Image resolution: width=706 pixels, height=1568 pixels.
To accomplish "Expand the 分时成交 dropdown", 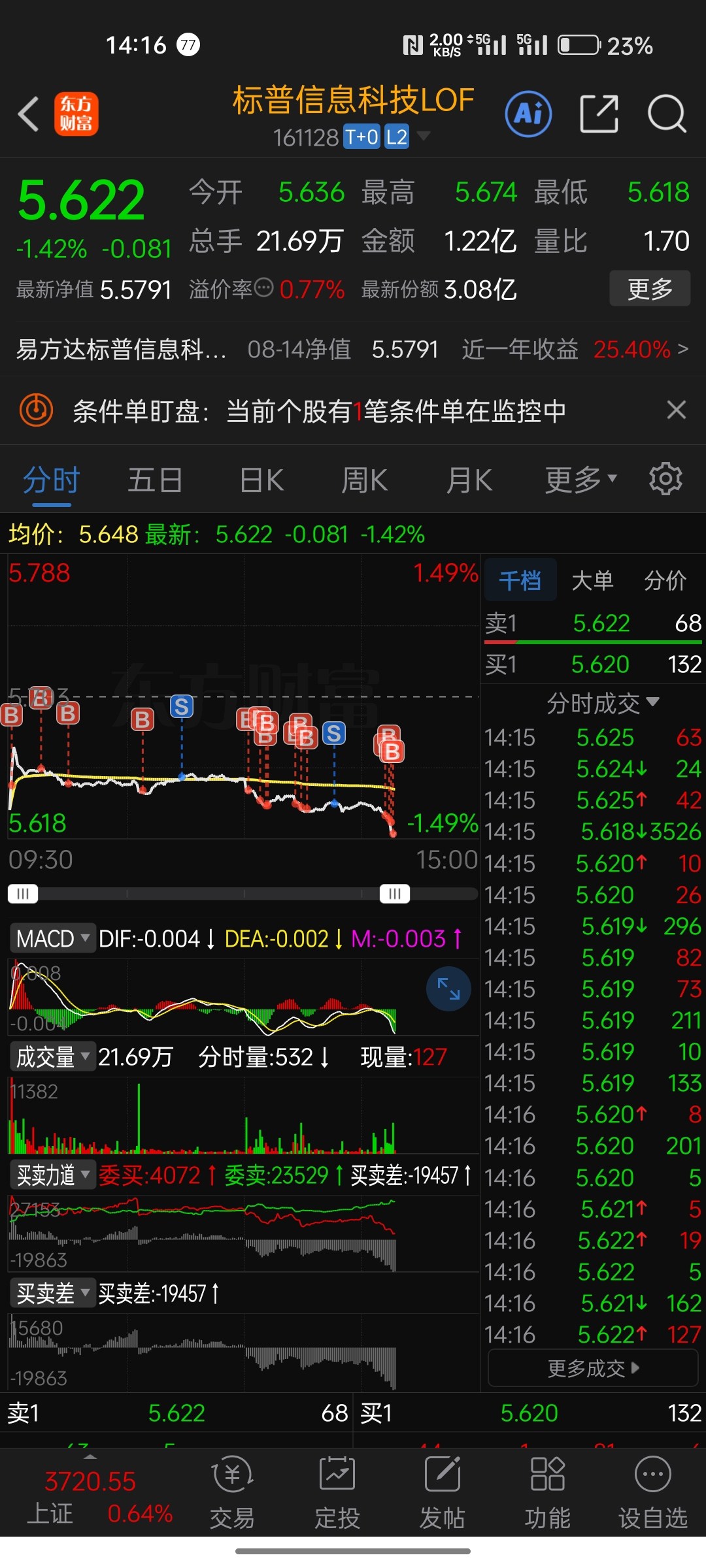I will [x=603, y=703].
